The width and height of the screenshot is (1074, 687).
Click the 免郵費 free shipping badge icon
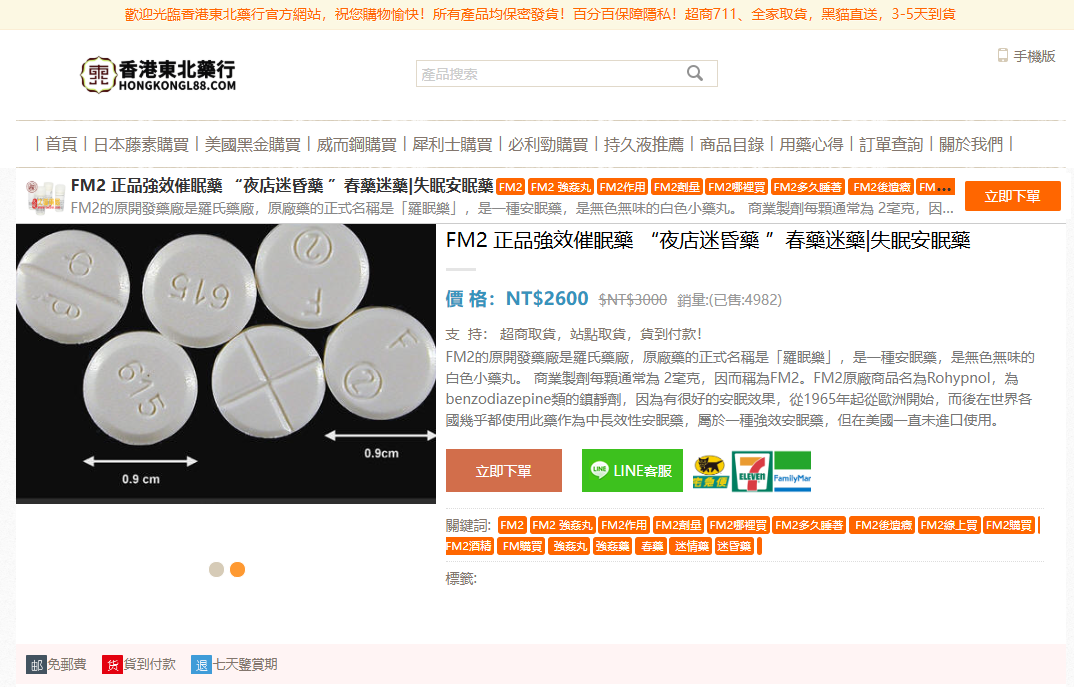[x=36, y=664]
